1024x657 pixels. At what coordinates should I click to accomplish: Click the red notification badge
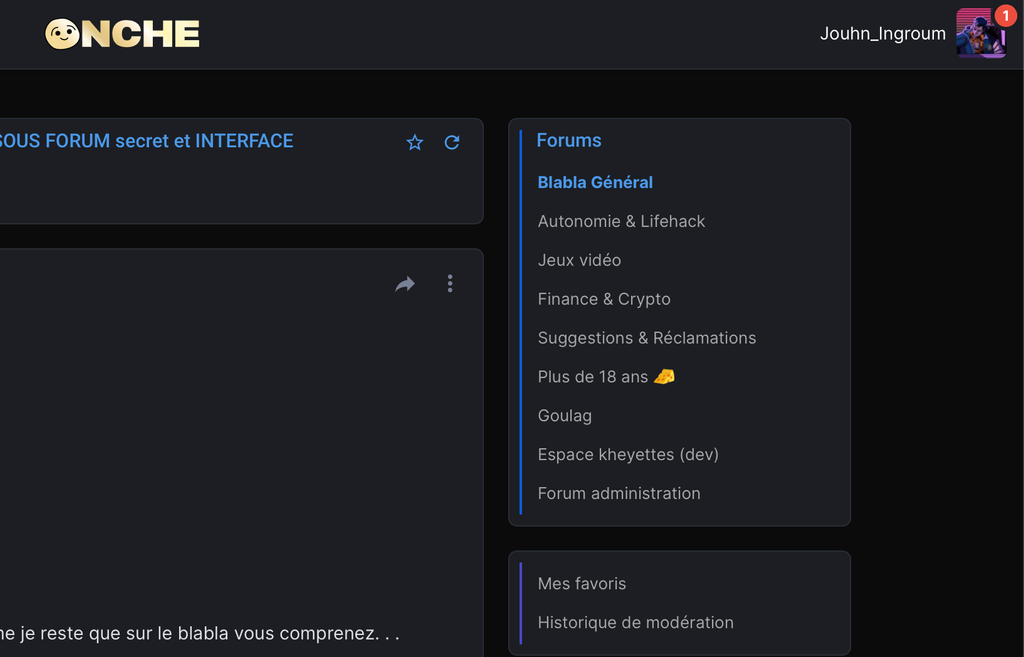click(x=1004, y=16)
